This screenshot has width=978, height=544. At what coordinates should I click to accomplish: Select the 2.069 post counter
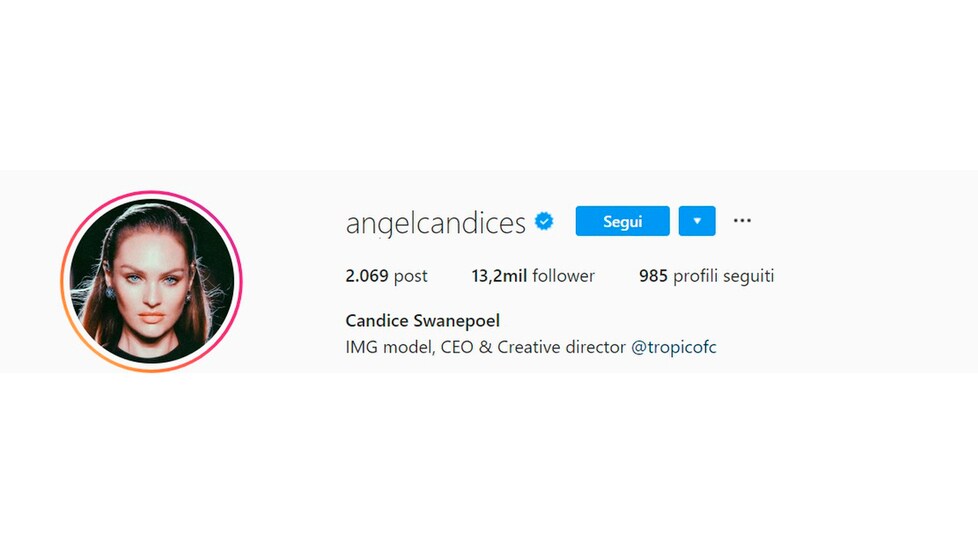click(386, 276)
